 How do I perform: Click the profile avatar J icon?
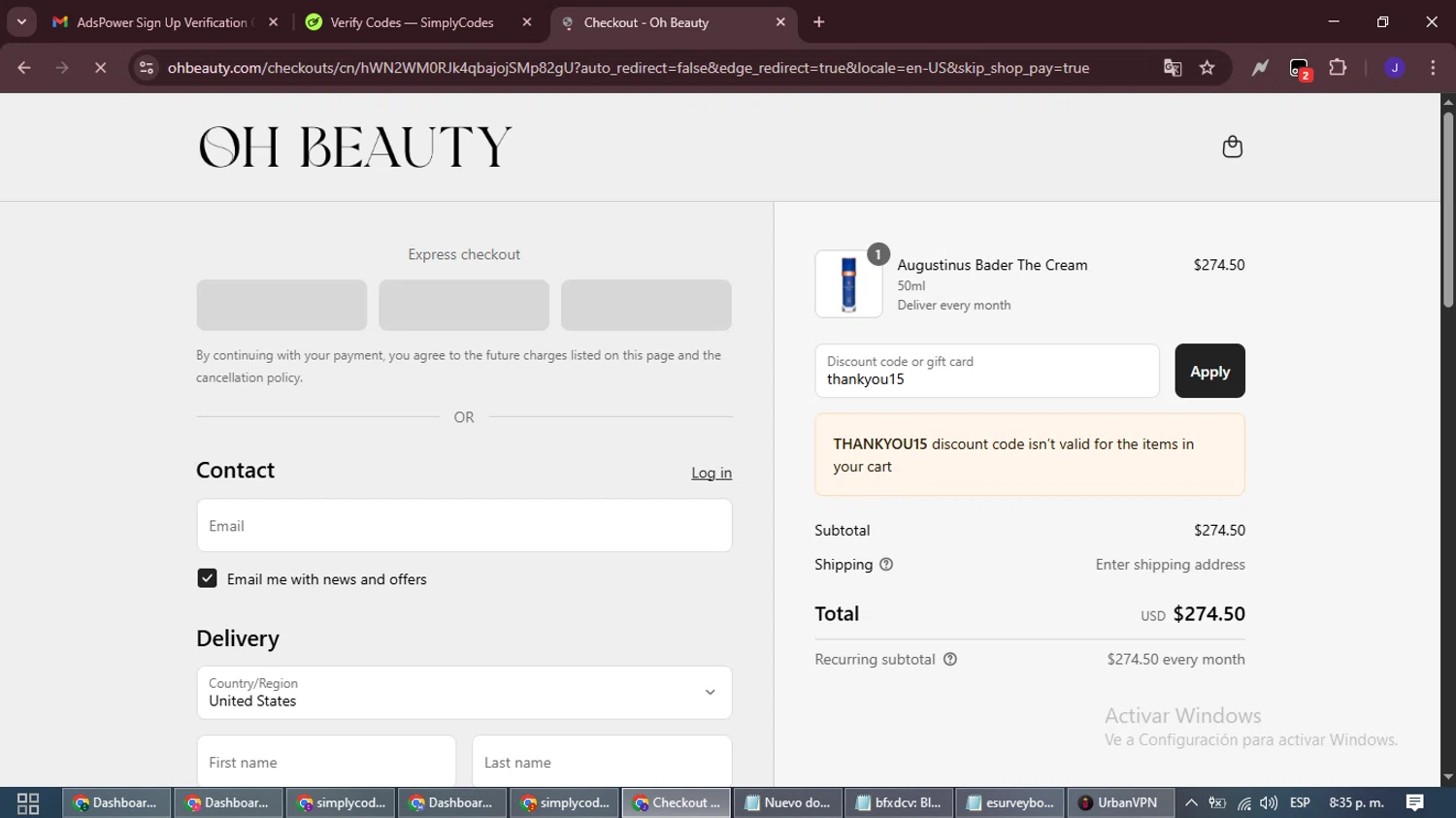(x=1395, y=68)
